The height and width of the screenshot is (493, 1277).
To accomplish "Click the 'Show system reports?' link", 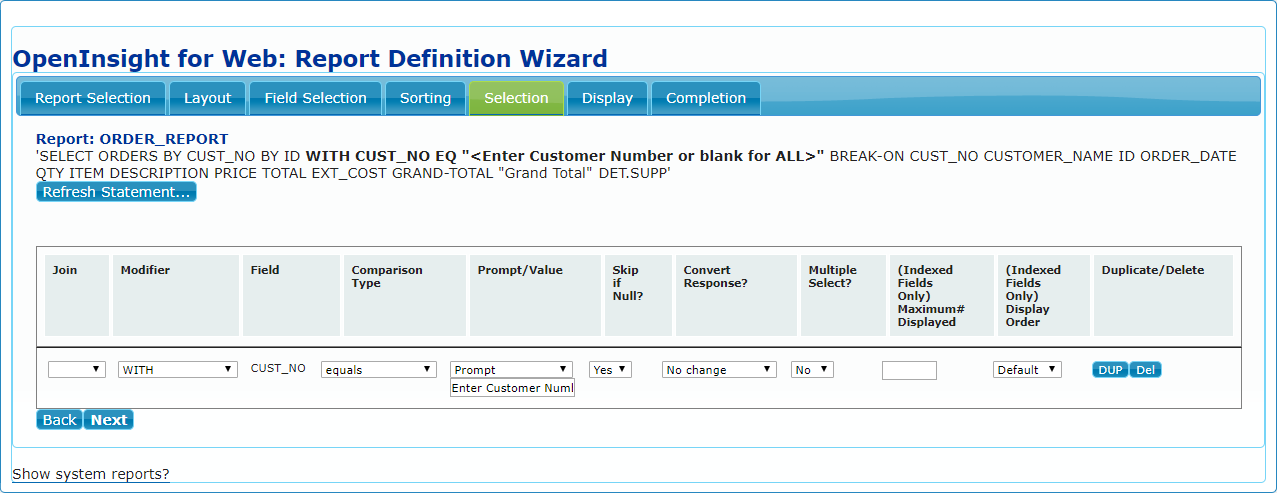I will click(91, 474).
